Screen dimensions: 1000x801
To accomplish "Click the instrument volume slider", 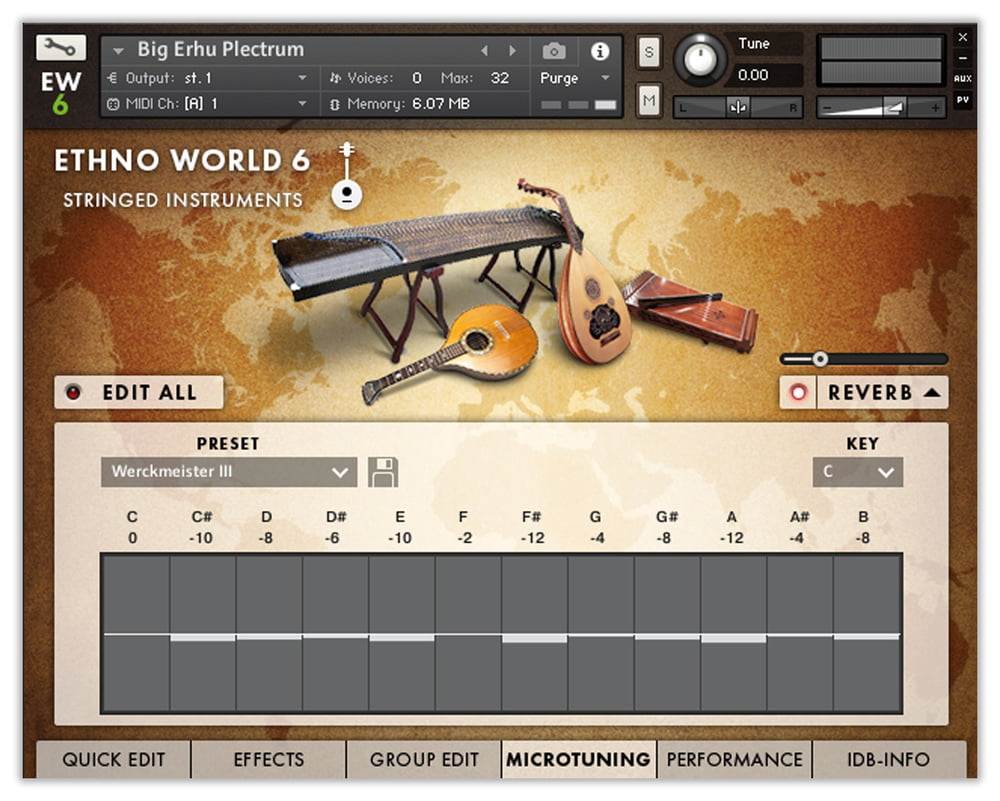I will tap(881, 107).
